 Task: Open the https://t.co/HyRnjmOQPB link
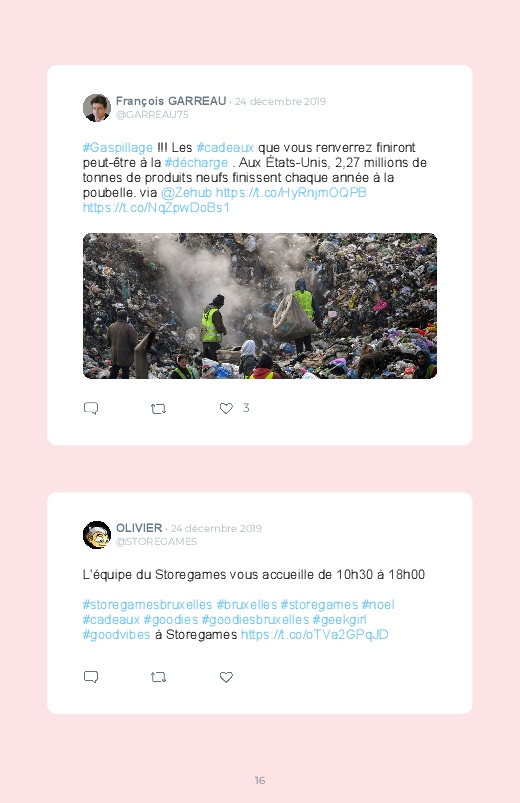pos(291,193)
